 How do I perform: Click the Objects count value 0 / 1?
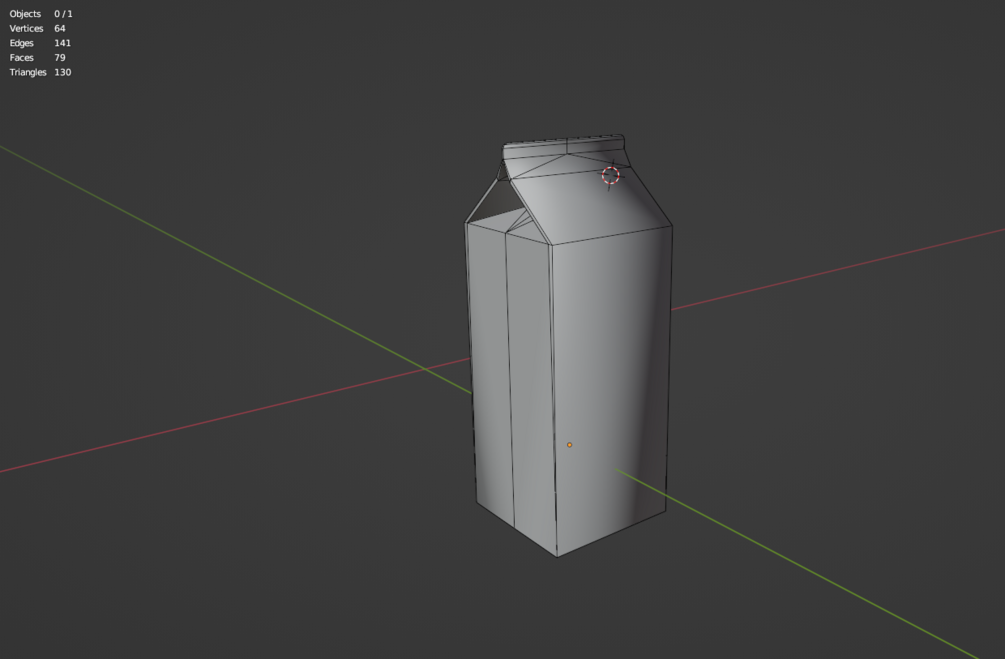pos(63,13)
